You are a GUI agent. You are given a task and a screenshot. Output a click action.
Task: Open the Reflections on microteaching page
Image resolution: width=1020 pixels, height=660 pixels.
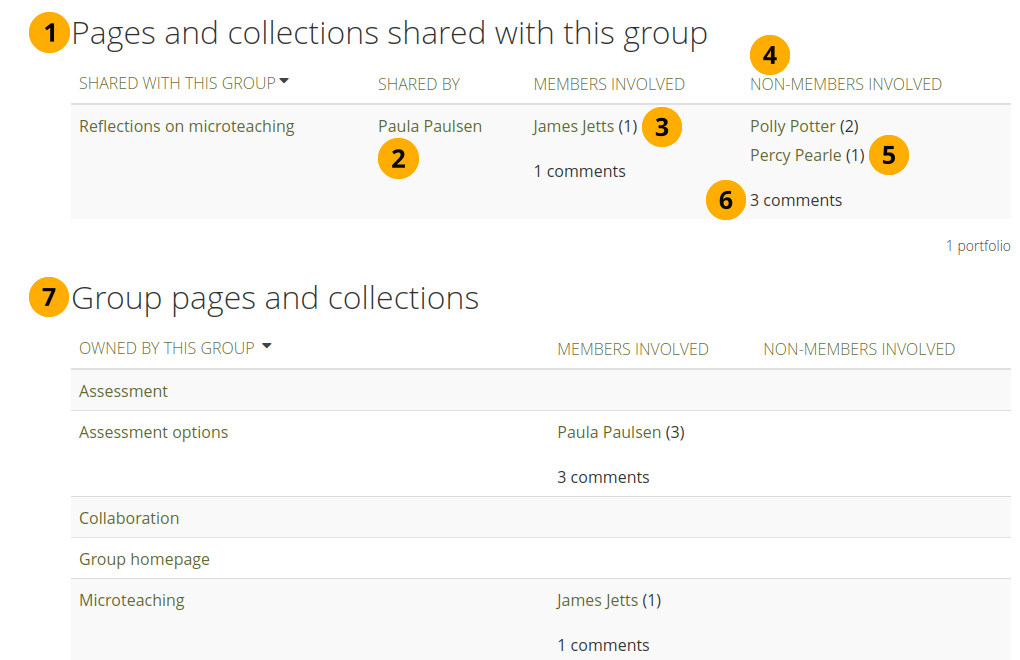[x=186, y=127]
